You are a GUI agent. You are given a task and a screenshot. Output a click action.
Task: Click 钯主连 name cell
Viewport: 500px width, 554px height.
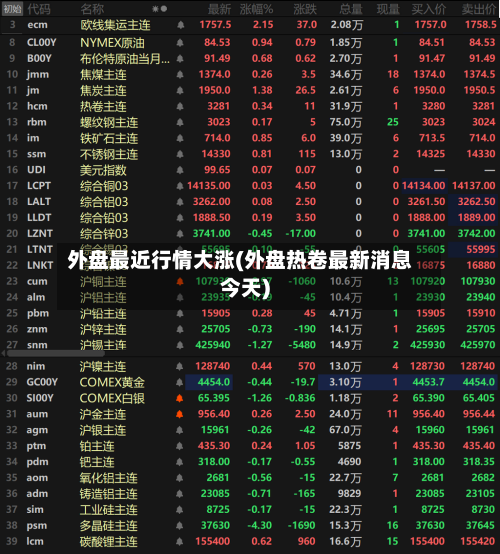(x=97, y=462)
